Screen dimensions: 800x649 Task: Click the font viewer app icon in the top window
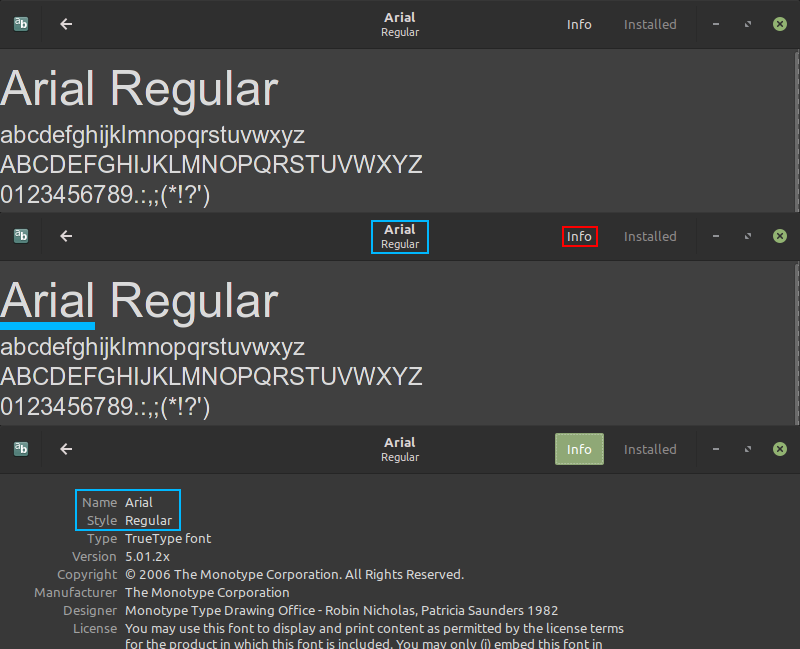[x=21, y=24]
